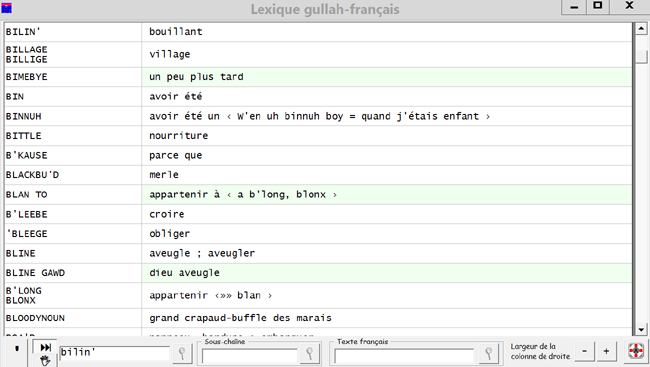Select the BLAN TO translation cell
Viewport: 650px width, 367px height.
point(387,194)
